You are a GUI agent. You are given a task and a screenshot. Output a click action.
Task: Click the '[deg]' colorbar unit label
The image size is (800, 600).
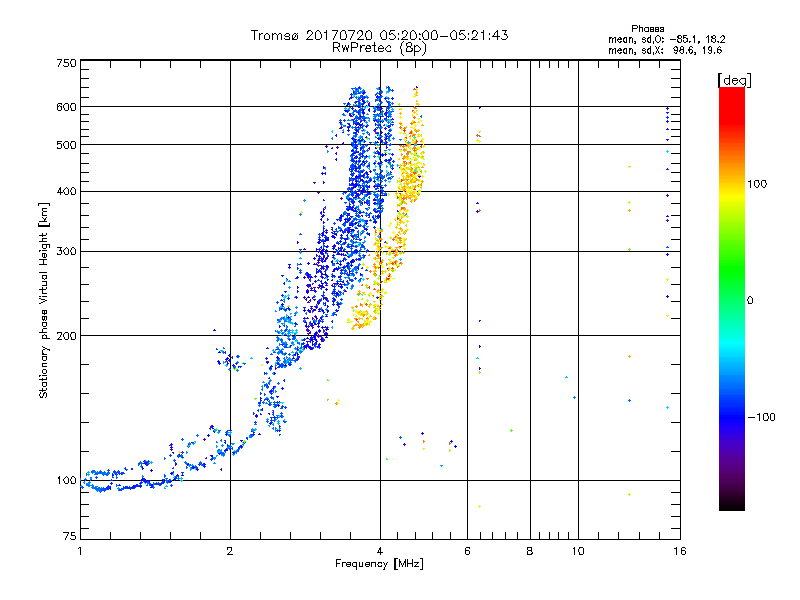pos(734,80)
